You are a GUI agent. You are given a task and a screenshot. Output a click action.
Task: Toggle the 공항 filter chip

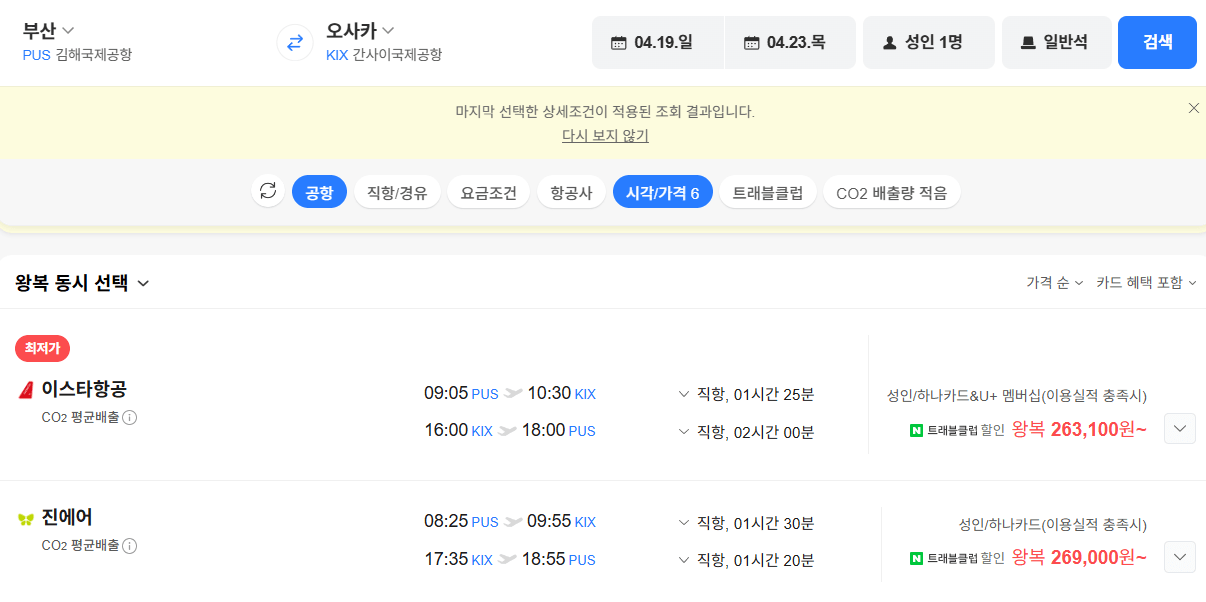(319, 191)
